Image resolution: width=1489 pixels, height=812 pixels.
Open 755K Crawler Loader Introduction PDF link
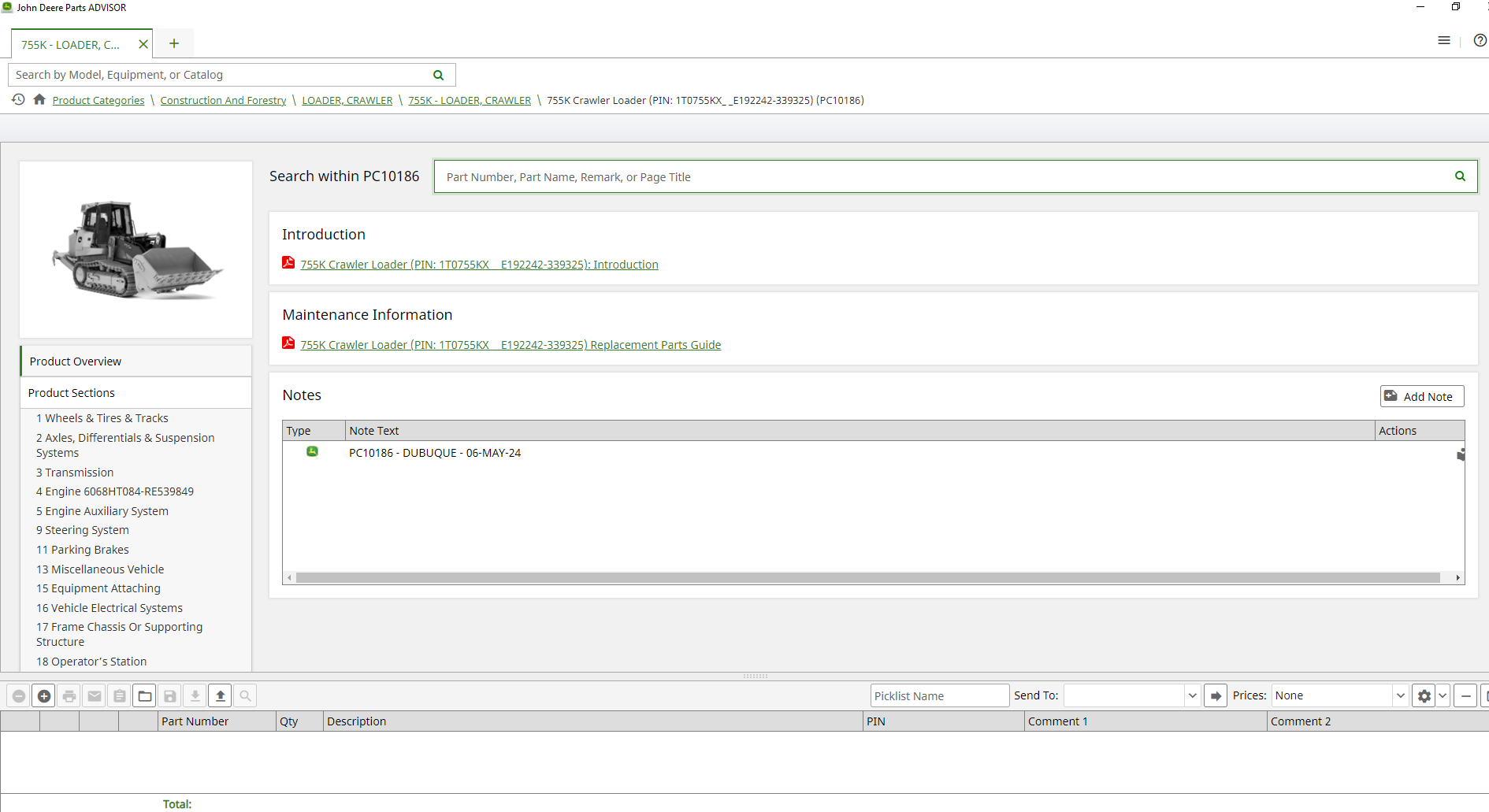(x=479, y=265)
